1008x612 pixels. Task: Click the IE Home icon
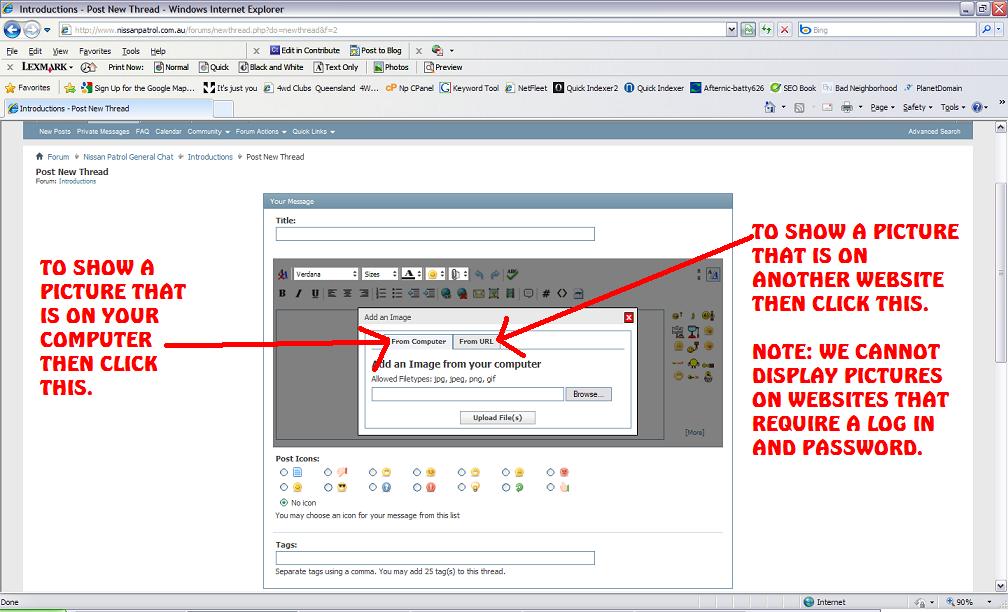tap(770, 107)
